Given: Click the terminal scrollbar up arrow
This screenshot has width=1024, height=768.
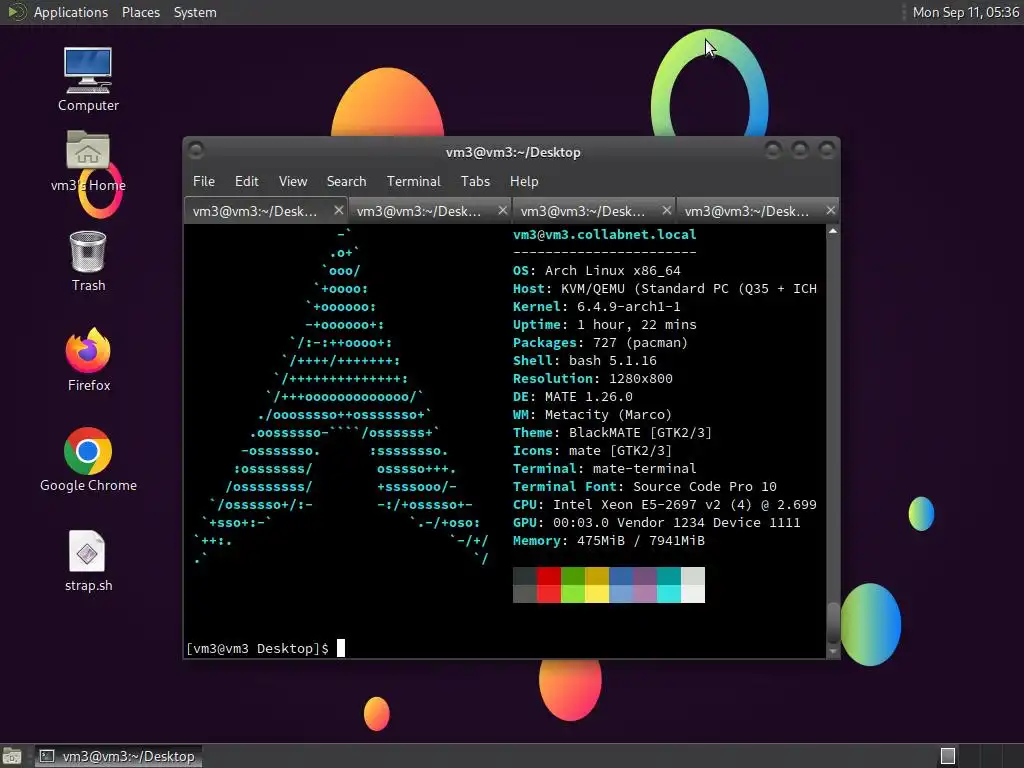Looking at the screenshot, I should tap(833, 231).
